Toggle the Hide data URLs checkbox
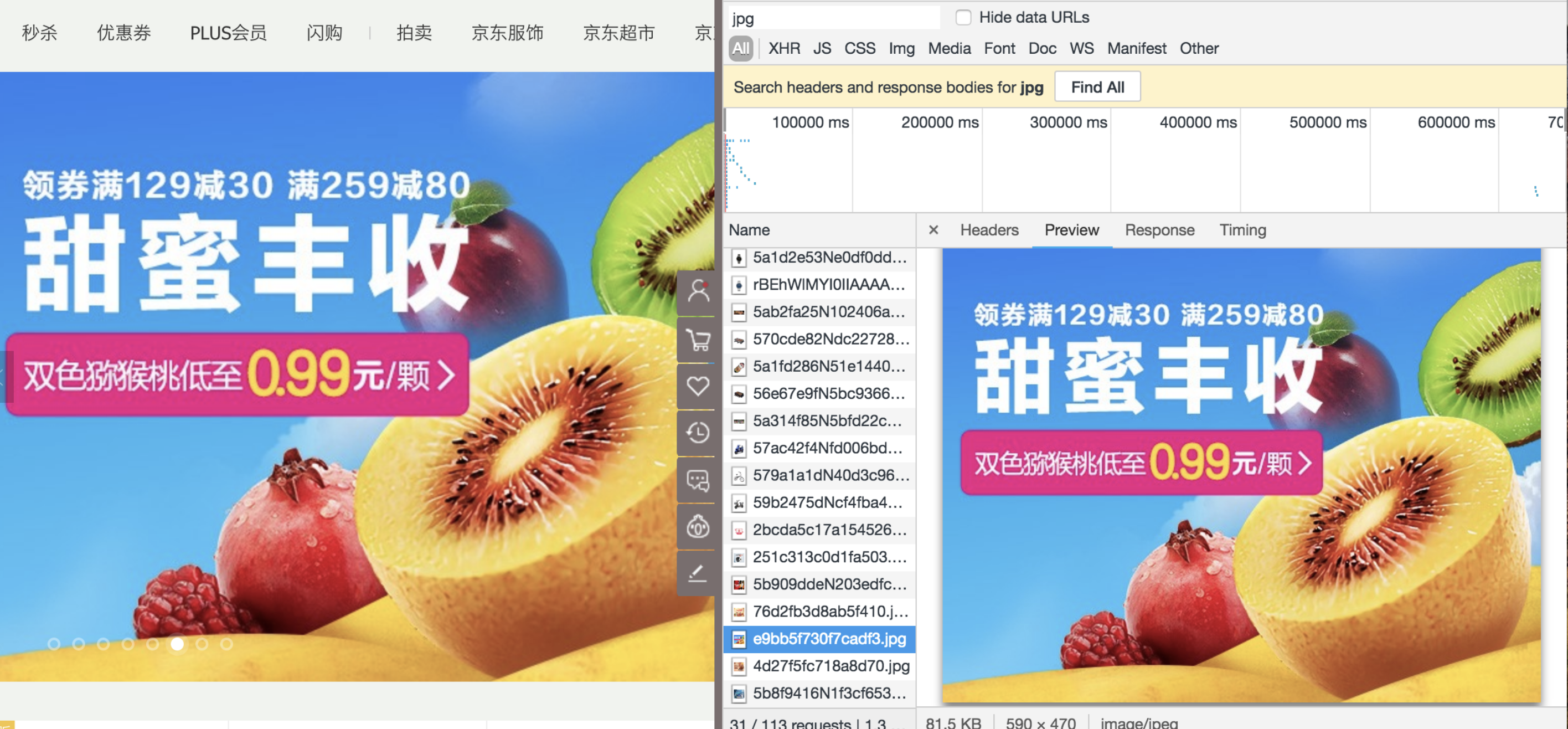 963,17
